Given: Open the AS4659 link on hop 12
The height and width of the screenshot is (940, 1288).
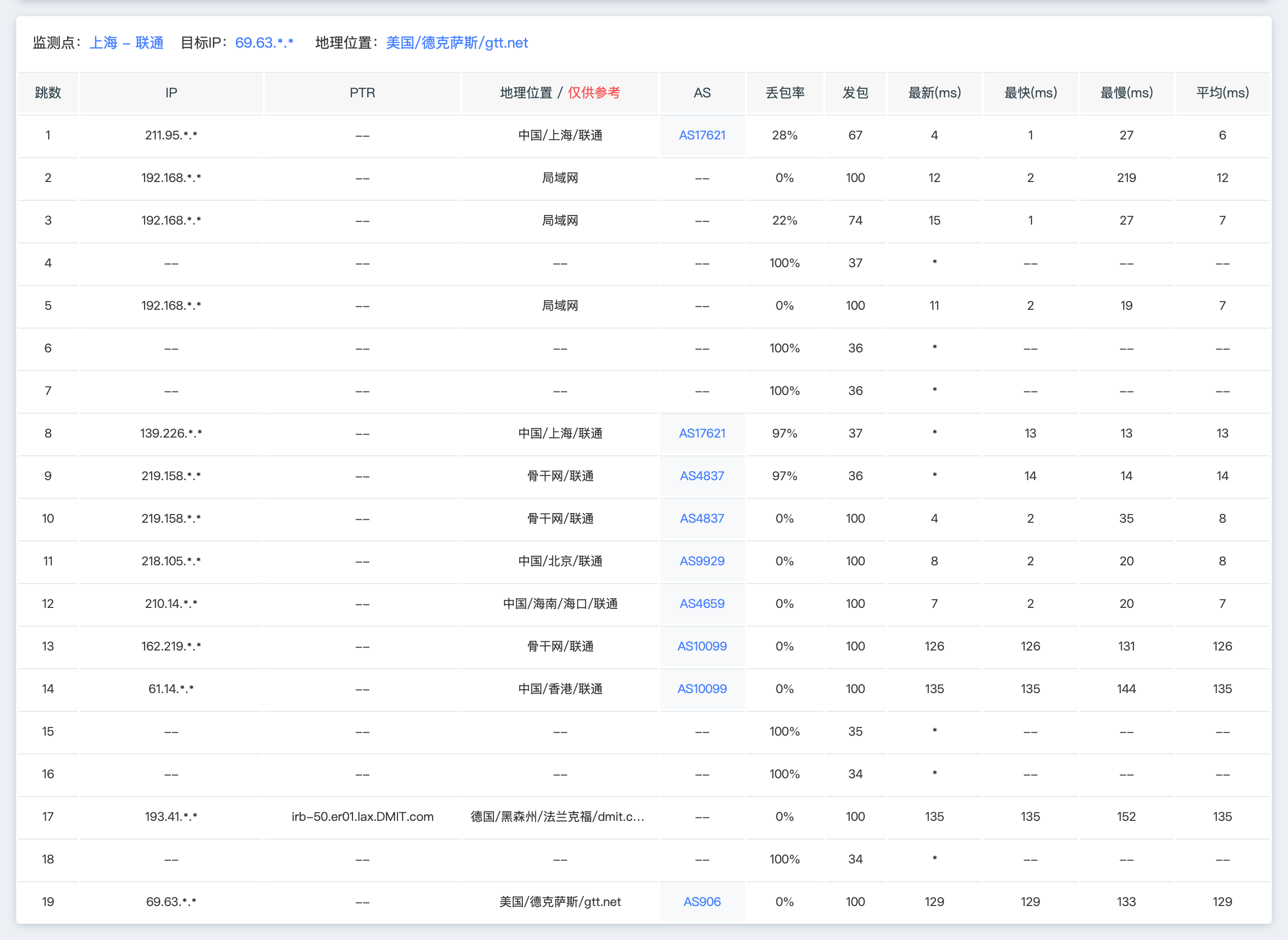Looking at the screenshot, I should [702, 604].
